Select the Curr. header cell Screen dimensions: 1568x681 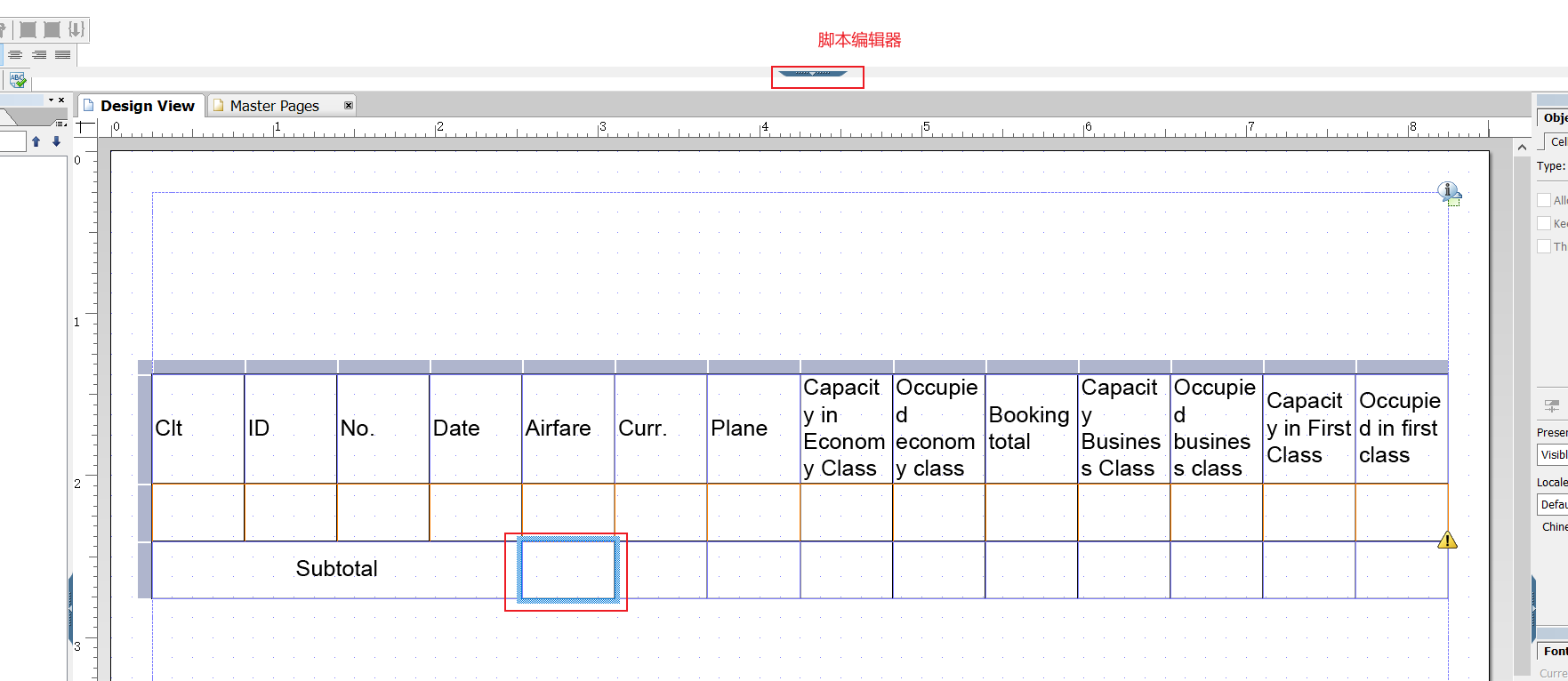661,429
